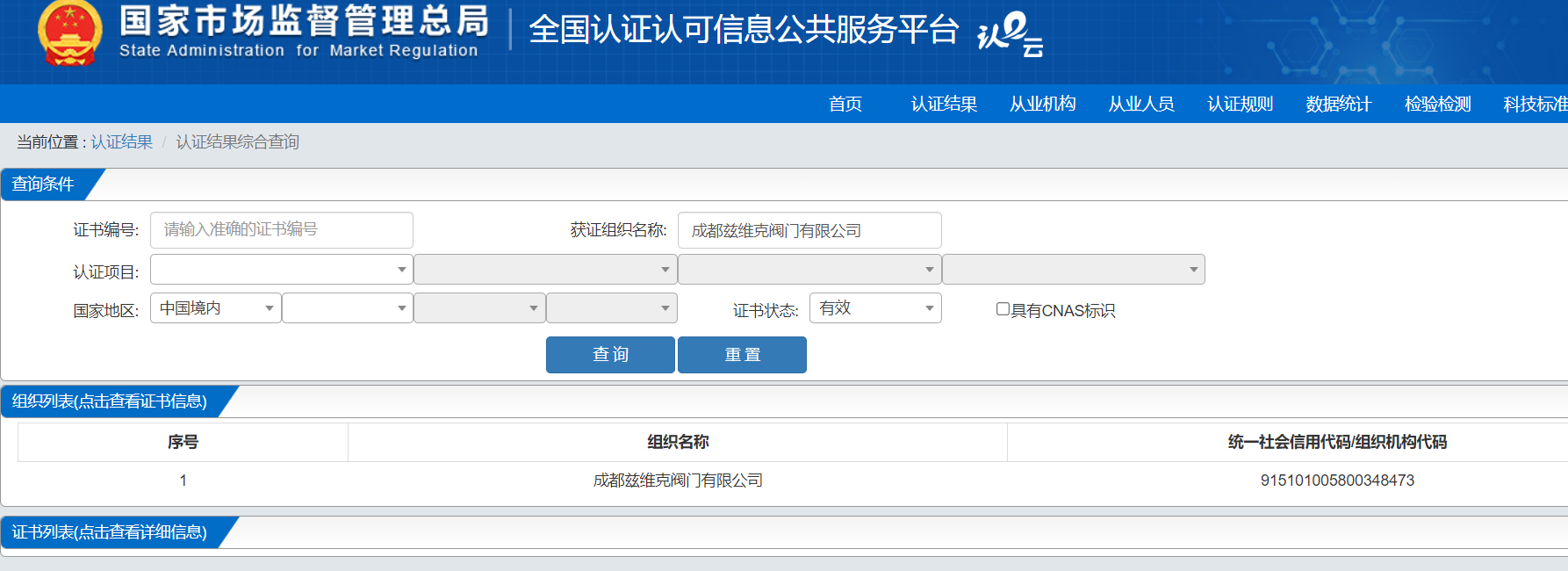Click the 获证组织名称 input field

click(x=809, y=230)
